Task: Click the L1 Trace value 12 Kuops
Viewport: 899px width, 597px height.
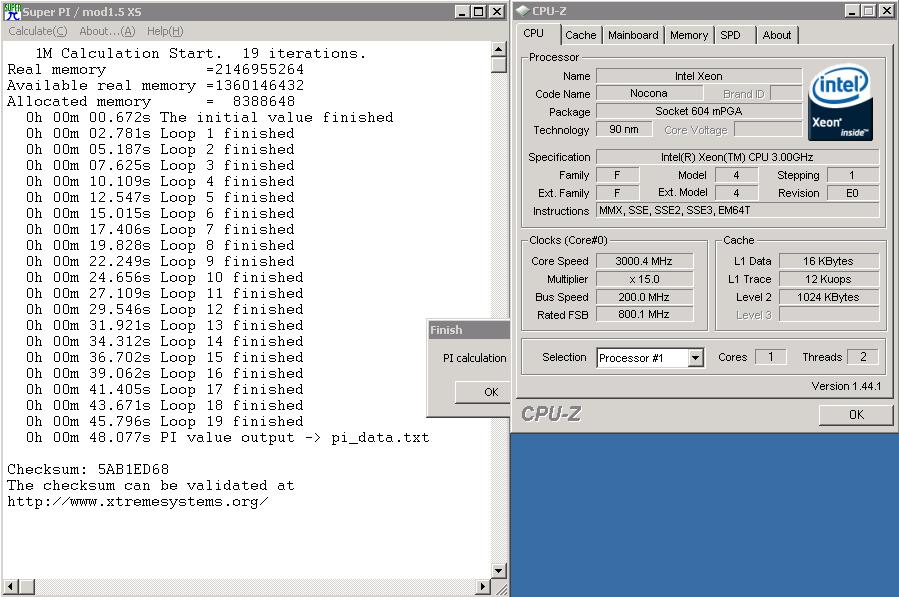Action: [x=828, y=279]
